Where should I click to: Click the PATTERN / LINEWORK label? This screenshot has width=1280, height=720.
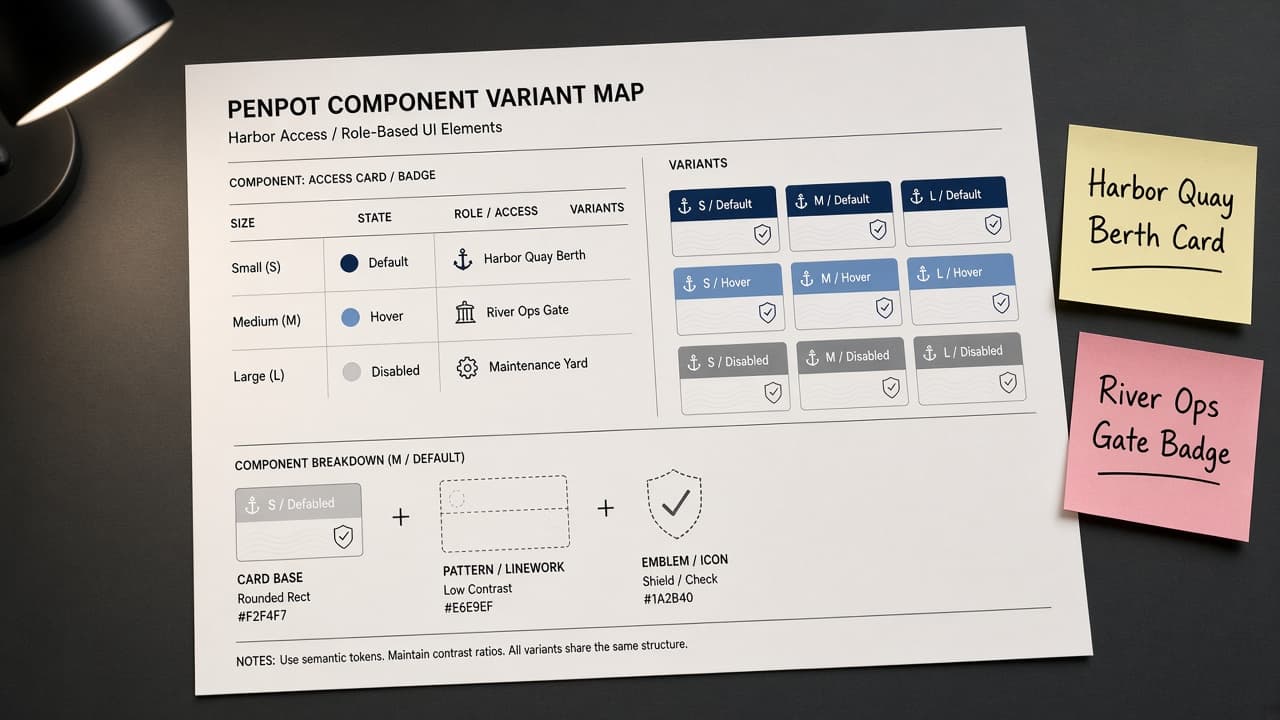click(x=504, y=569)
